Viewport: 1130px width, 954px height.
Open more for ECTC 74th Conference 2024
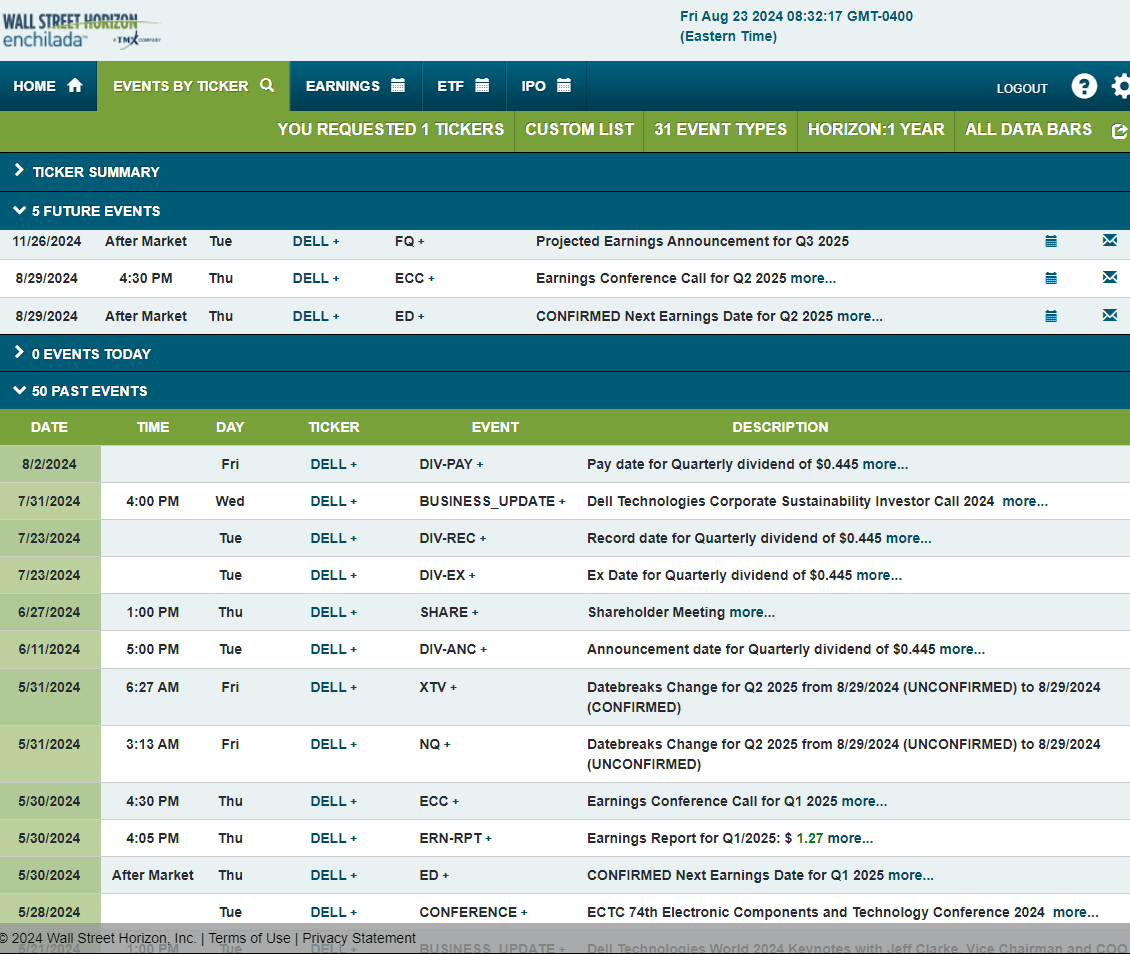coord(1075,912)
